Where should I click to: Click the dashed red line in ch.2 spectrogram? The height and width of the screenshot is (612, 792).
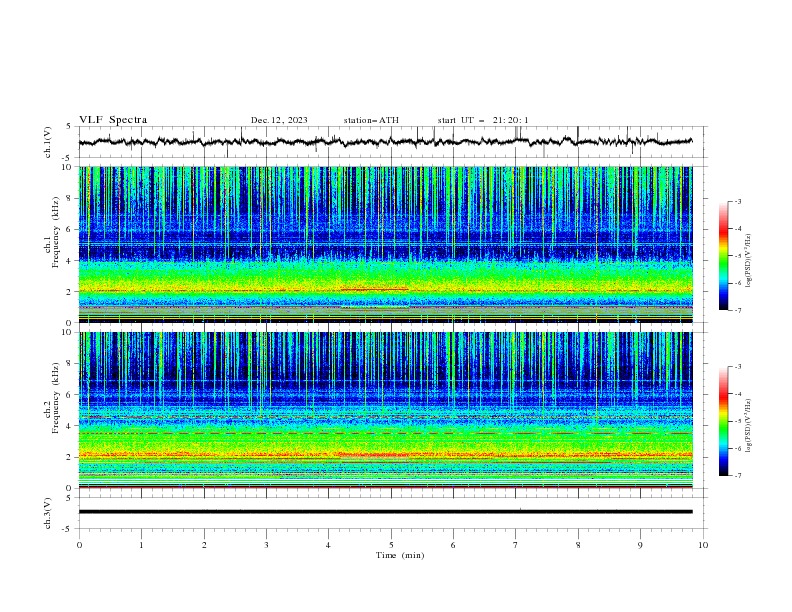385,433
